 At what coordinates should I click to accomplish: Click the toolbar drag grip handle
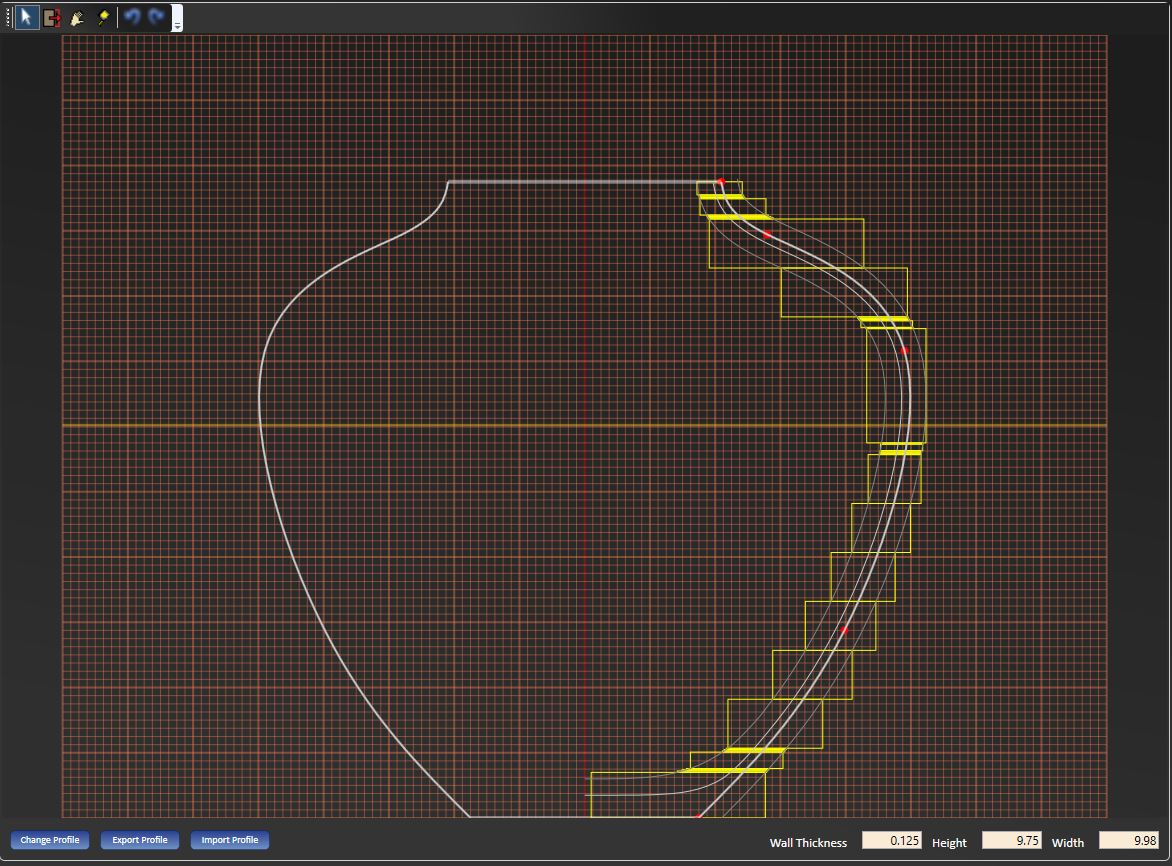coord(9,17)
